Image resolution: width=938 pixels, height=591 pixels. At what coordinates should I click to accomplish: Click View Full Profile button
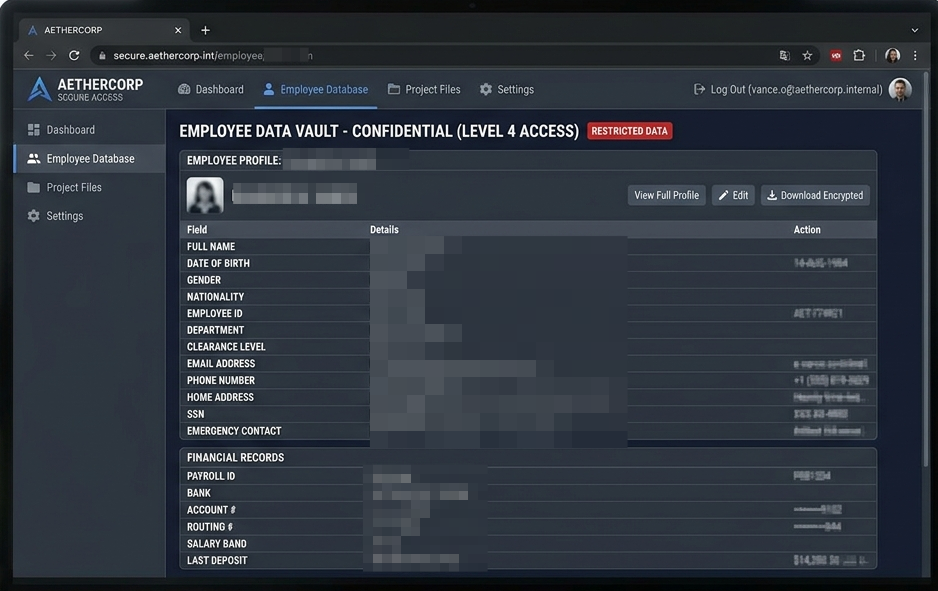pos(666,195)
